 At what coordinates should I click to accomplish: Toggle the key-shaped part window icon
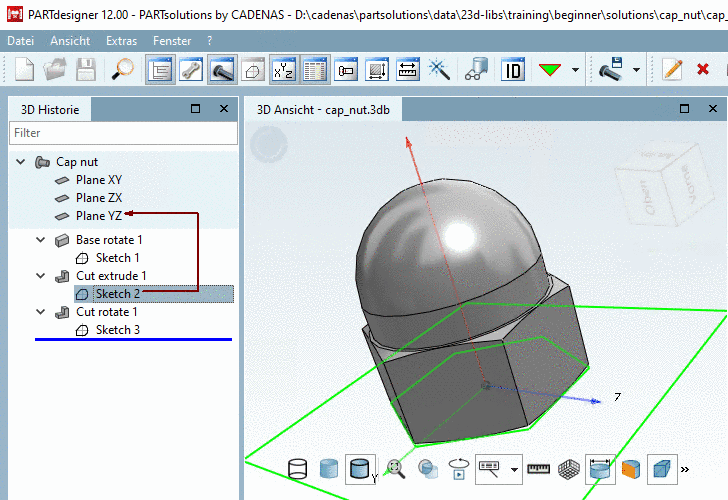tap(346, 70)
